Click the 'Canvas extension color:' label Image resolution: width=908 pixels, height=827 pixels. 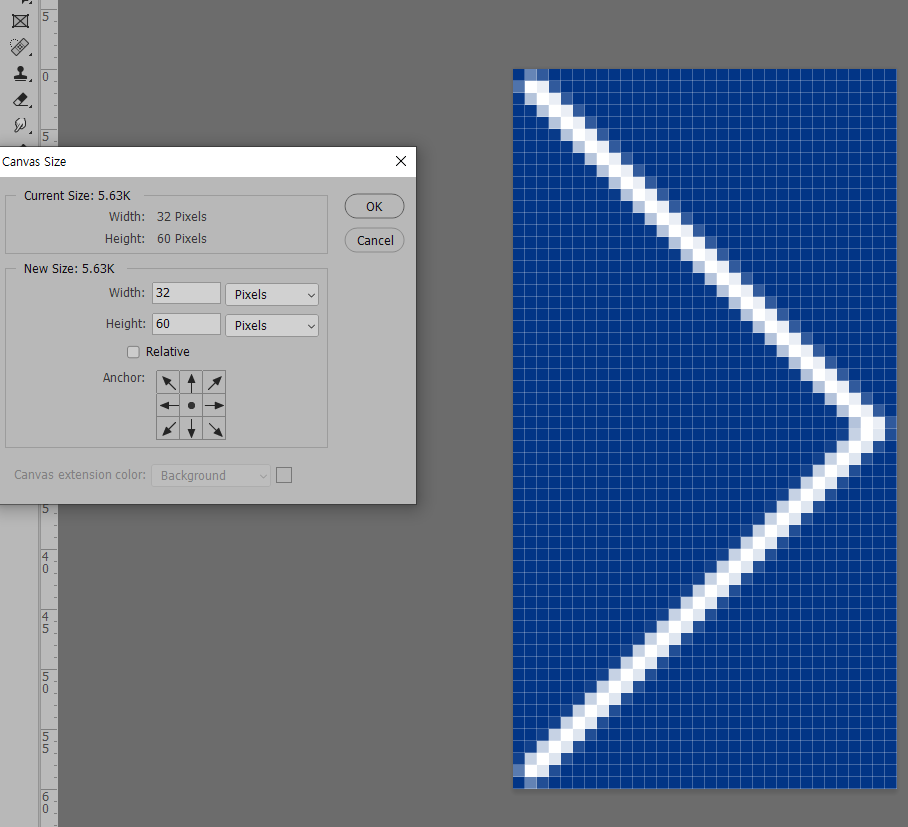[80, 475]
